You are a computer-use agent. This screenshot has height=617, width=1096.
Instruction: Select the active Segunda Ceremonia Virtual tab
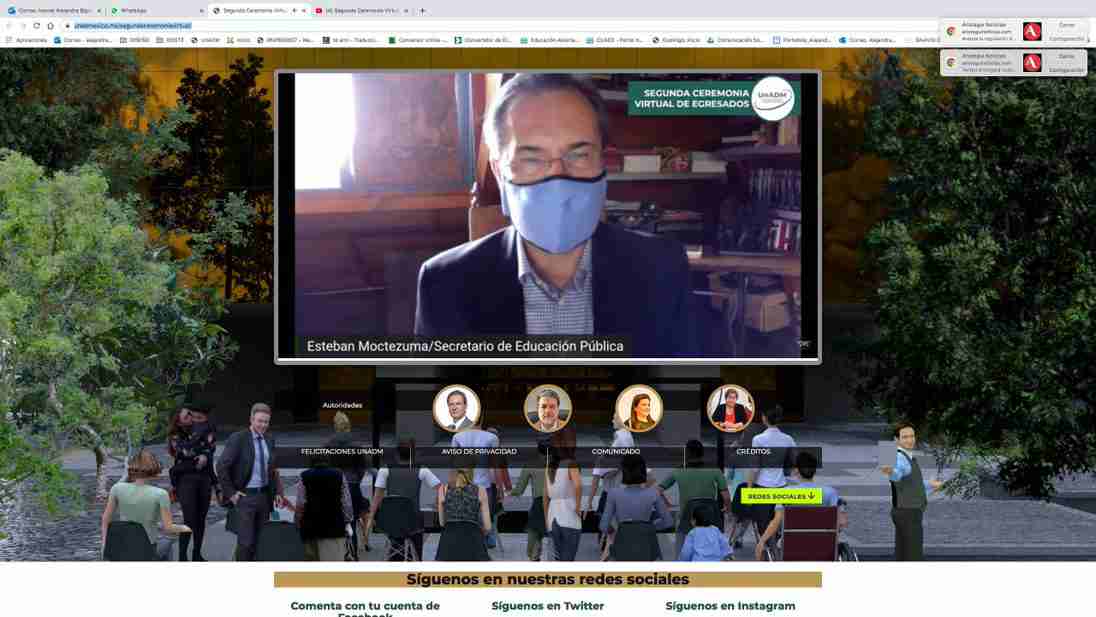click(259, 10)
